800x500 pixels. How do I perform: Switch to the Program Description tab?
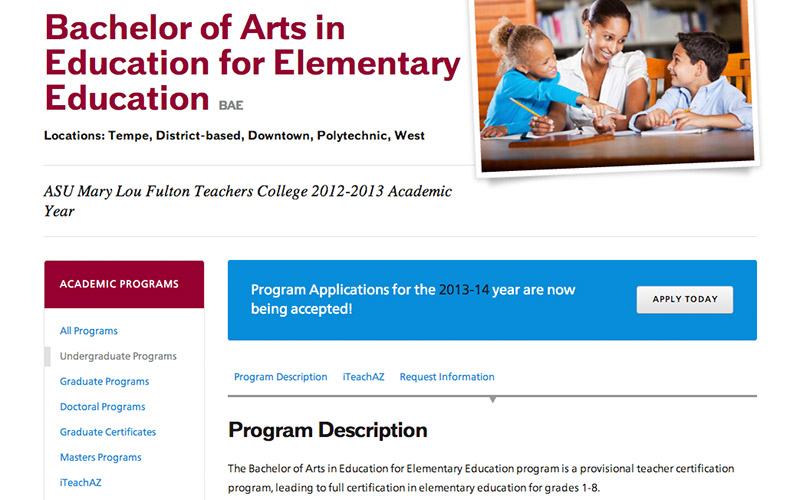[x=280, y=377]
